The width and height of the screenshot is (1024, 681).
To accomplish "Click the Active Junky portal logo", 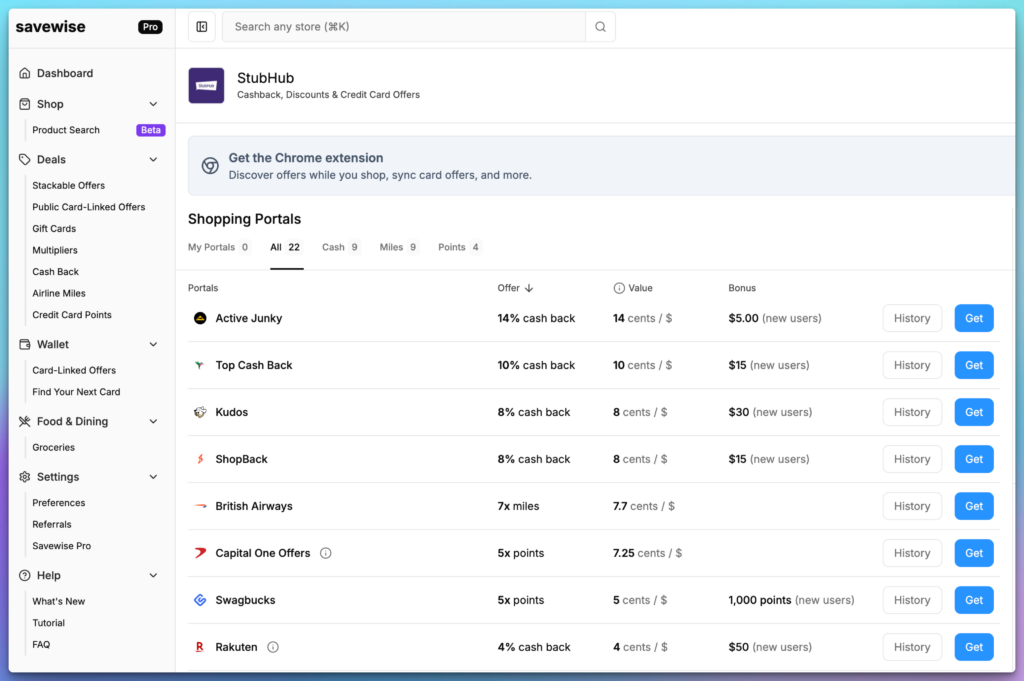I will click(200, 318).
